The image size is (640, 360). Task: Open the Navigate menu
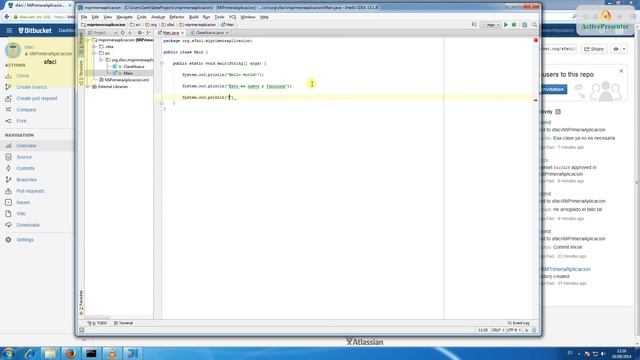point(124,17)
